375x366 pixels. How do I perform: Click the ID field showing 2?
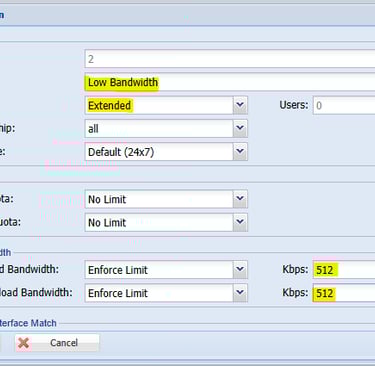[230, 59]
